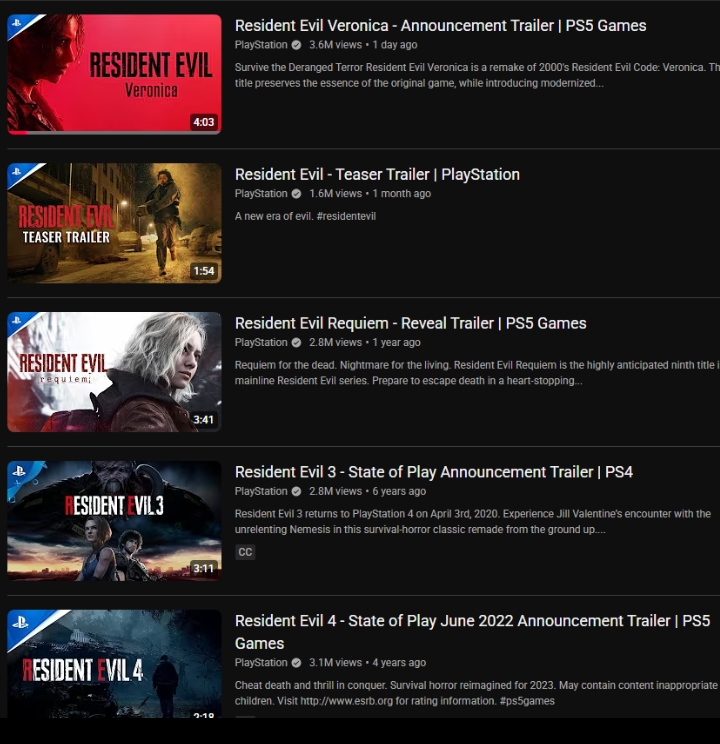Open Resident Evil Teaser Trailer thumbnail
The height and width of the screenshot is (744, 720).
click(114, 223)
